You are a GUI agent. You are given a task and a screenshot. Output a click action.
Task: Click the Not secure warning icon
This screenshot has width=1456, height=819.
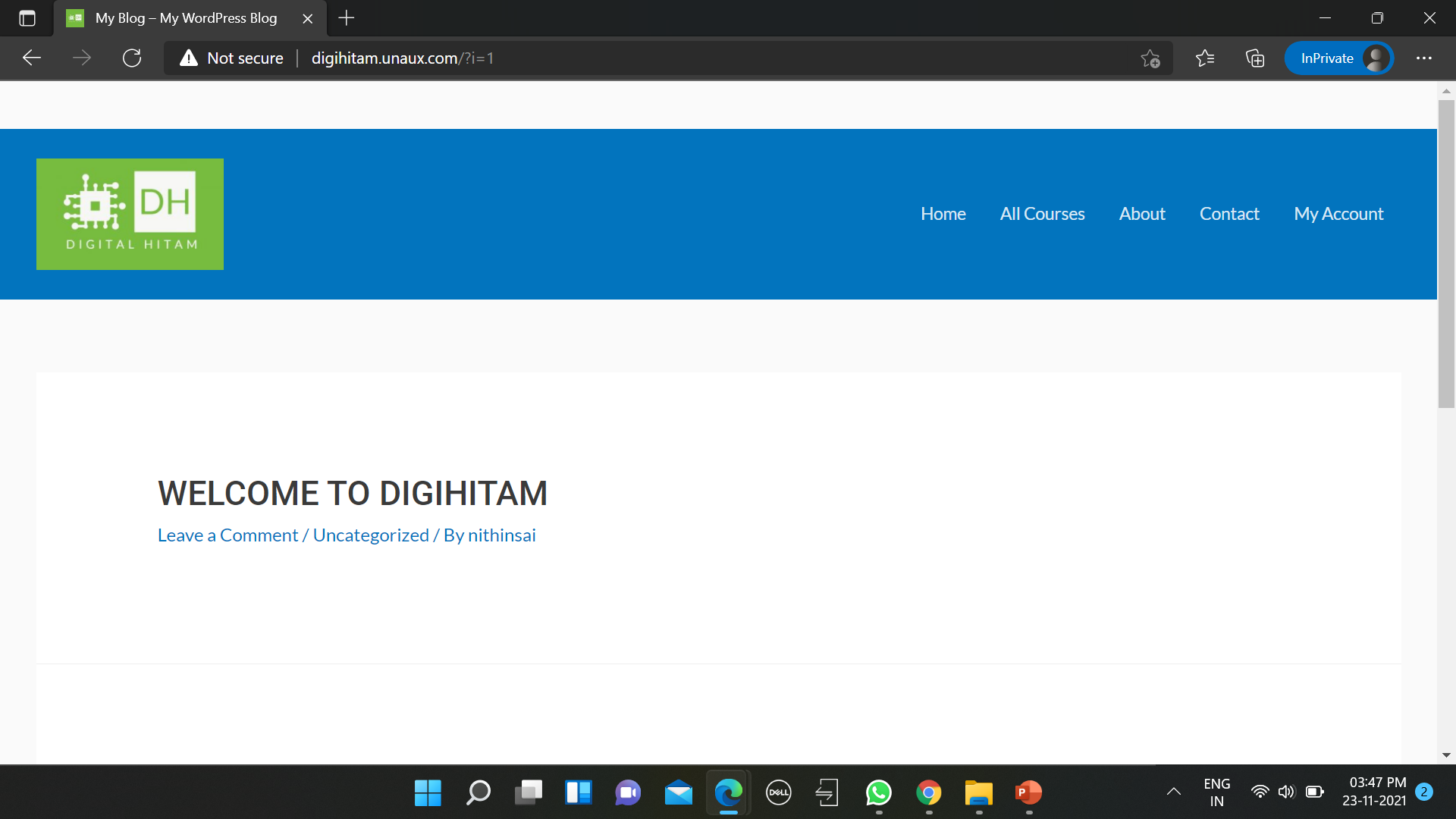pos(189,58)
